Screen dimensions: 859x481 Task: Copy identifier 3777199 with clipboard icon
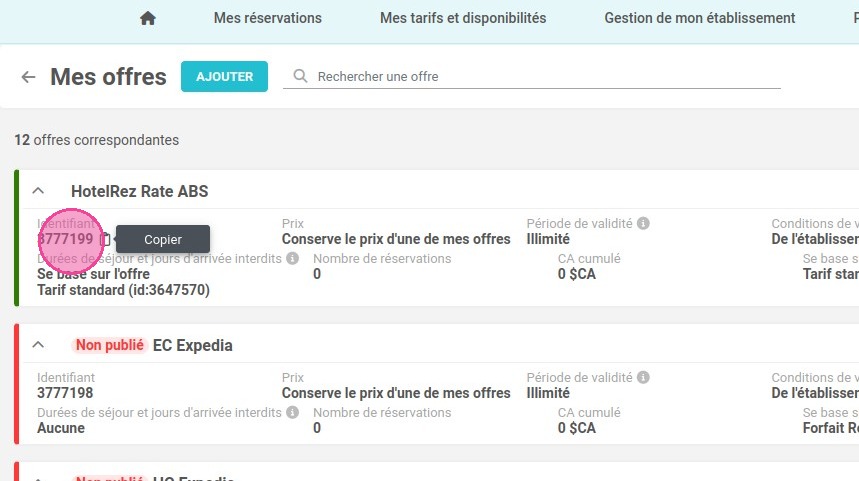pyautogui.click(x=105, y=239)
